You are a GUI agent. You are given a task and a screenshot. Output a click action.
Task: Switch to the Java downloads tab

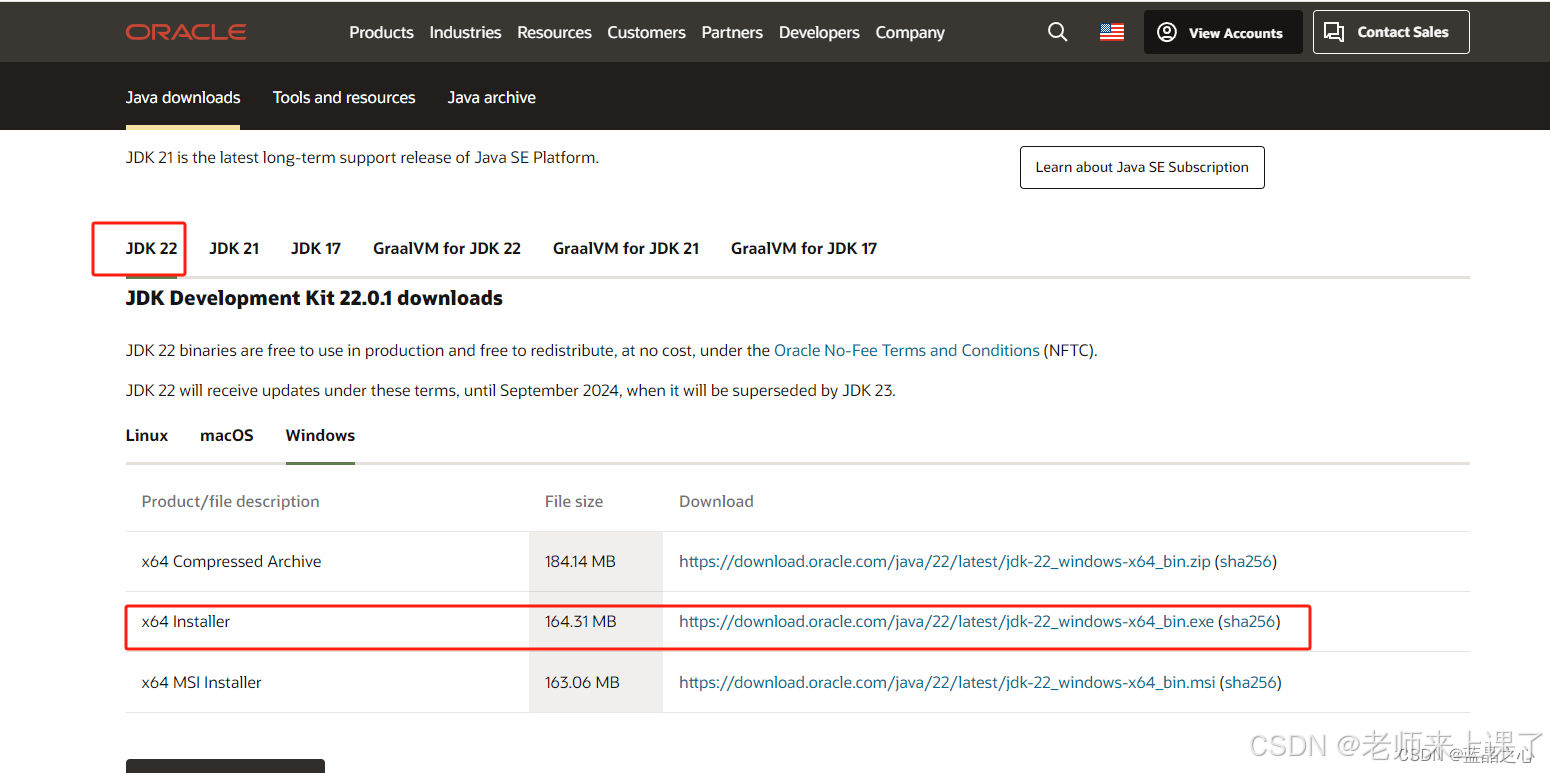[x=183, y=97]
